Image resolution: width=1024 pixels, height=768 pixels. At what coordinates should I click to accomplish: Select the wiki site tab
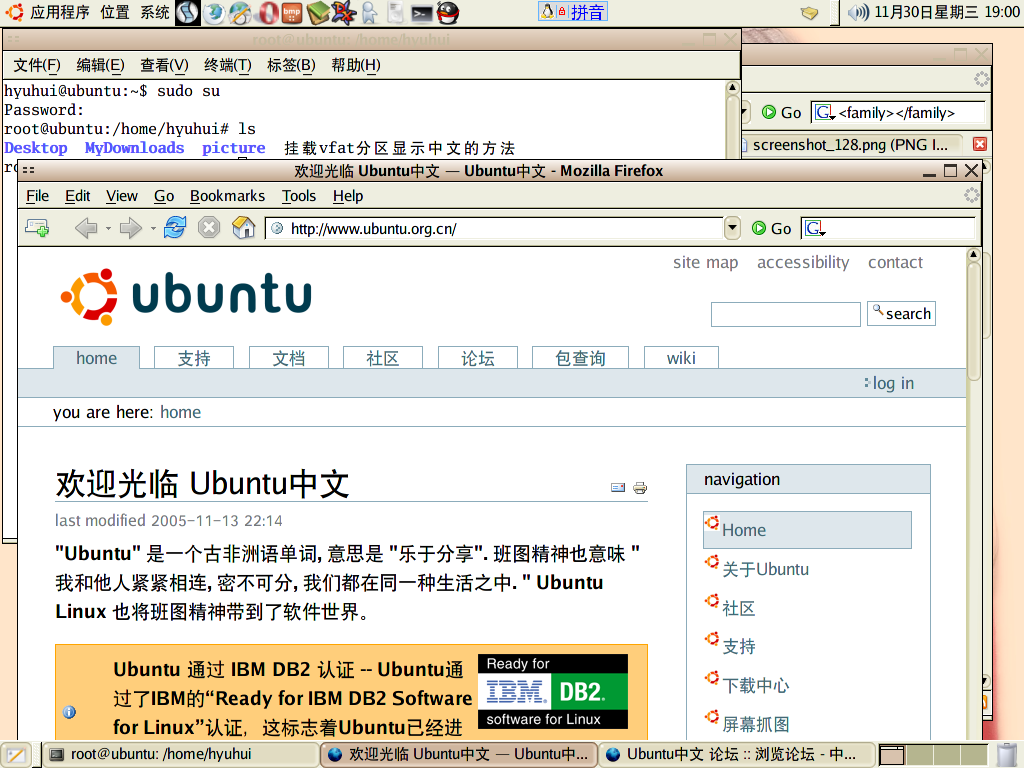click(680, 358)
